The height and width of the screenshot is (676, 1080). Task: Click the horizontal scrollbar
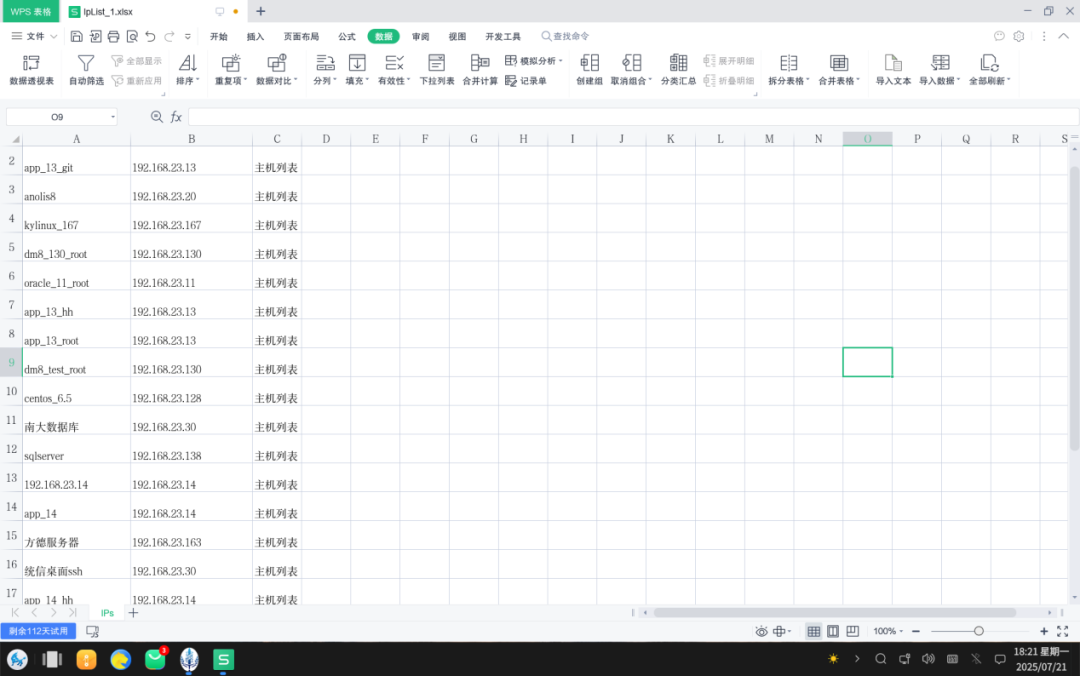click(x=835, y=613)
